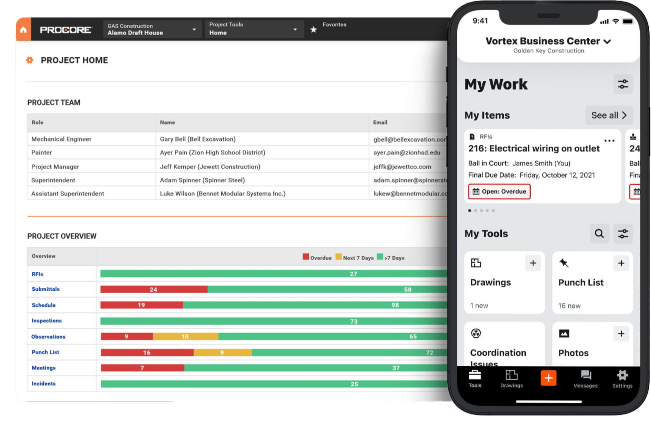Tap the Drawings blueprint icon on card
Viewport: 651px width, 435px height.
click(x=476, y=263)
